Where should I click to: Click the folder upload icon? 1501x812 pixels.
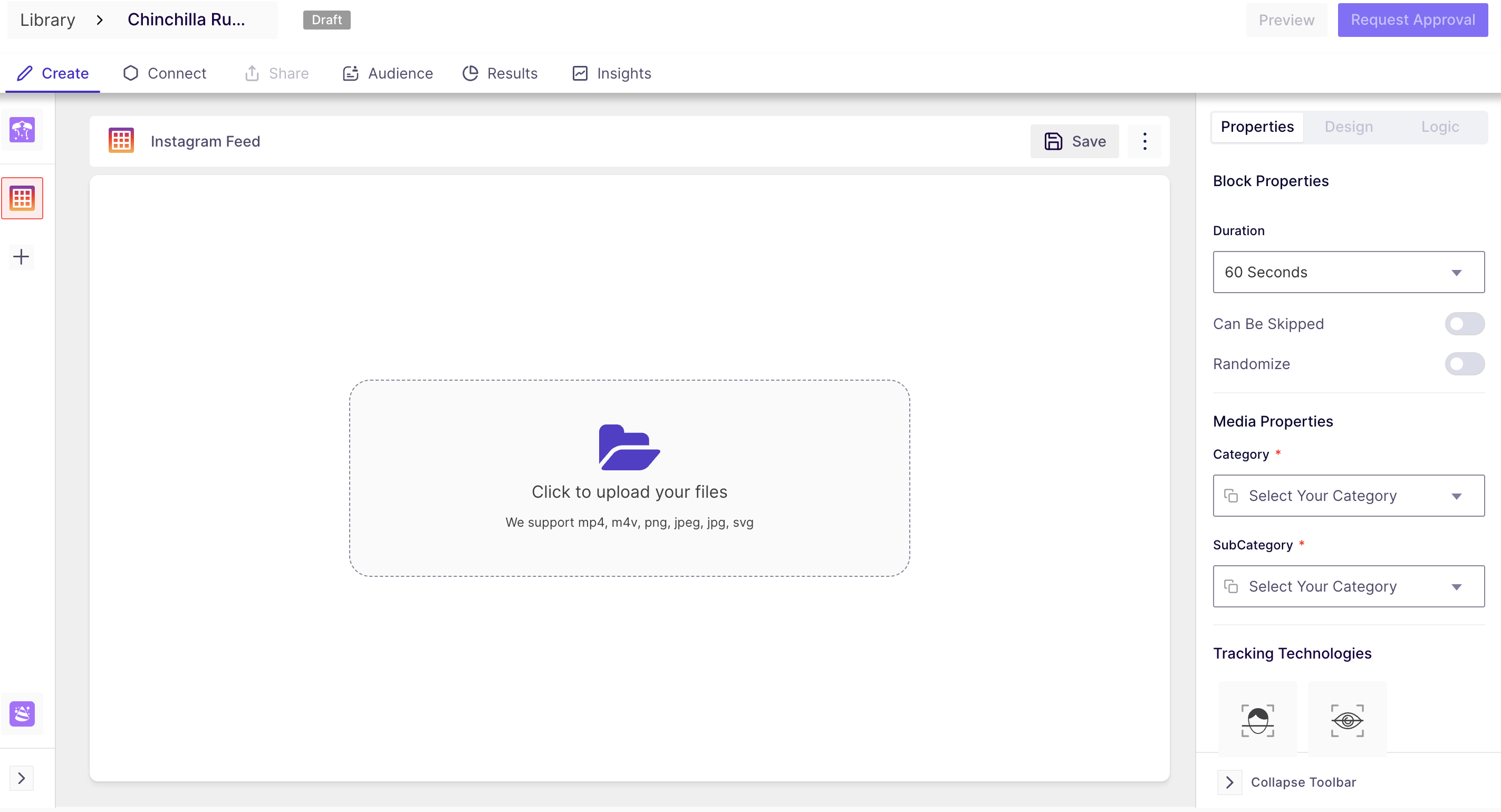[x=629, y=447]
